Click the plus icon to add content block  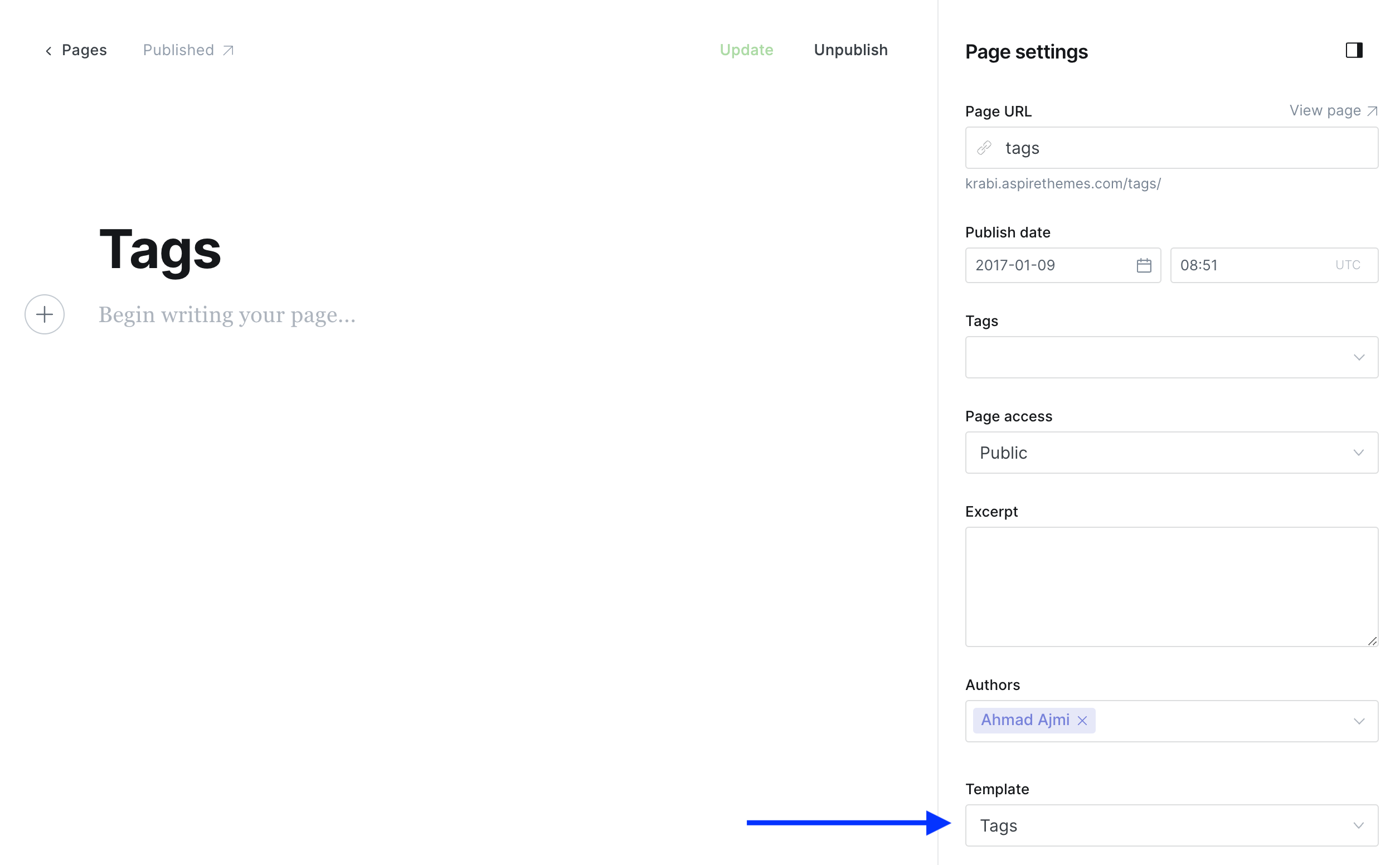click(x=44, y=314)
